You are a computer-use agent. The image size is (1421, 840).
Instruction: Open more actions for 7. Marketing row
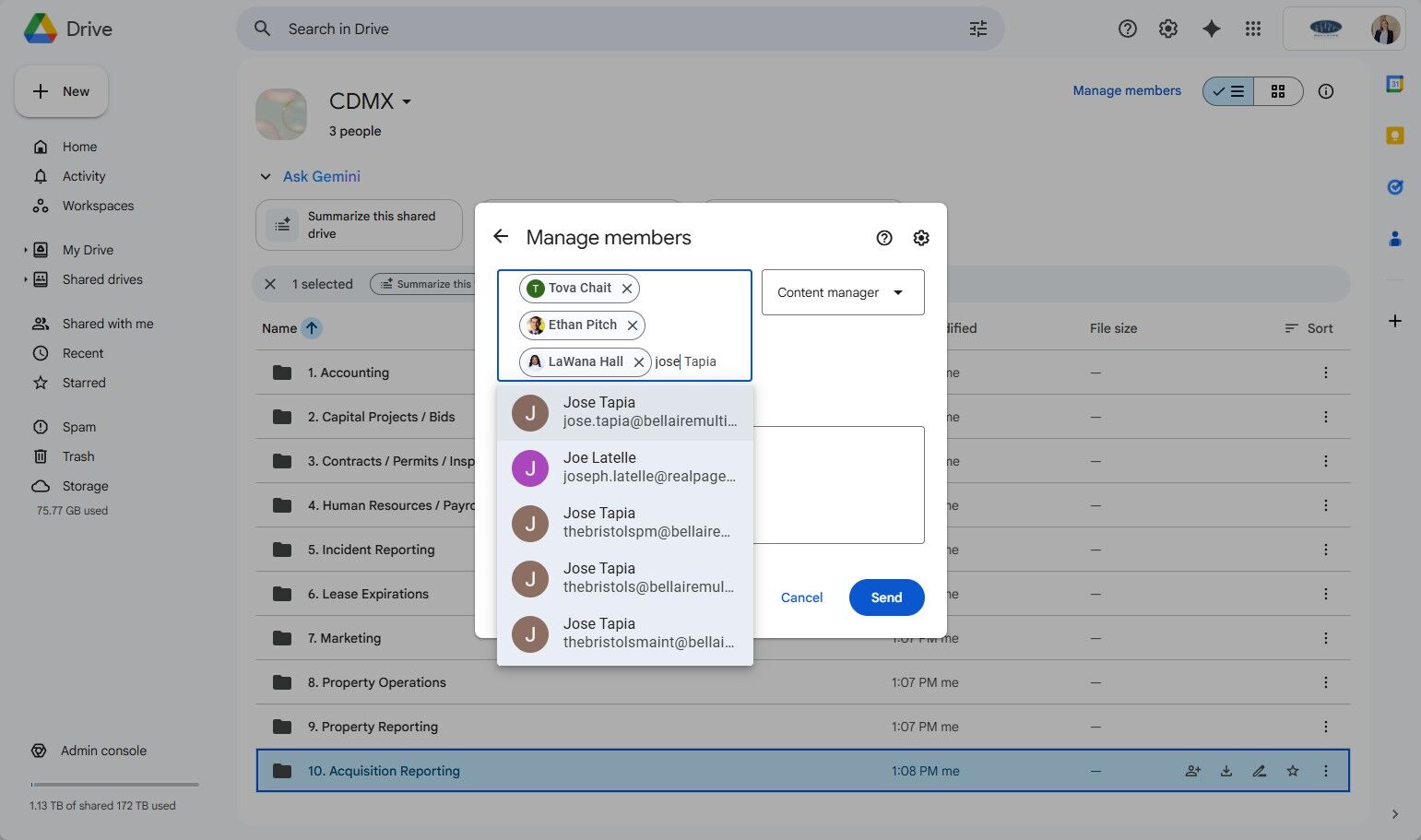click(x=1326, y=638)
